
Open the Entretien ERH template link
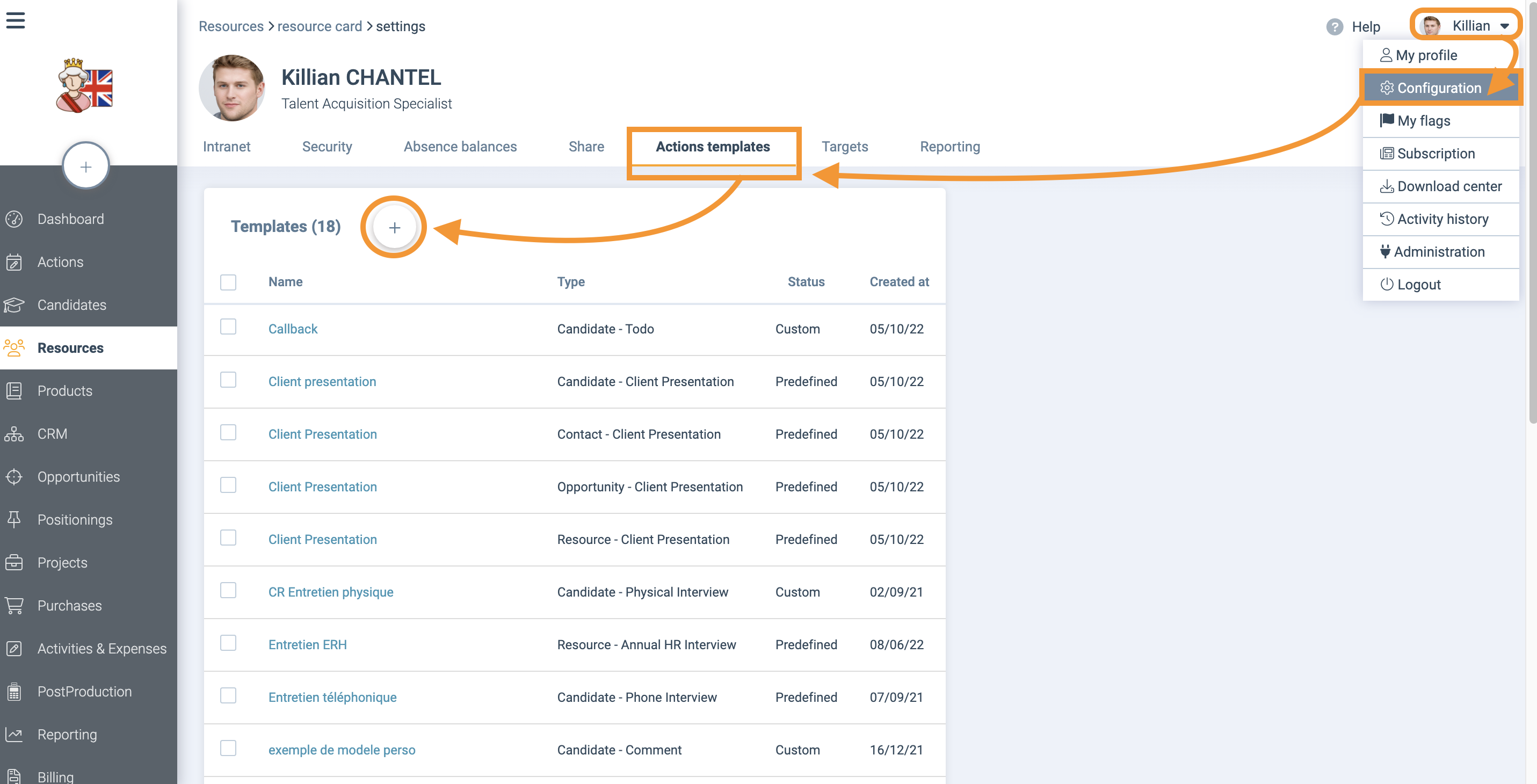pos(307,644)
